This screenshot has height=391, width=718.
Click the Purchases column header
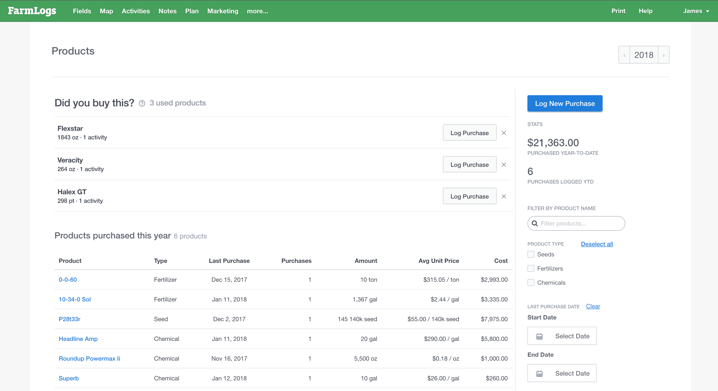click(296, 261)
